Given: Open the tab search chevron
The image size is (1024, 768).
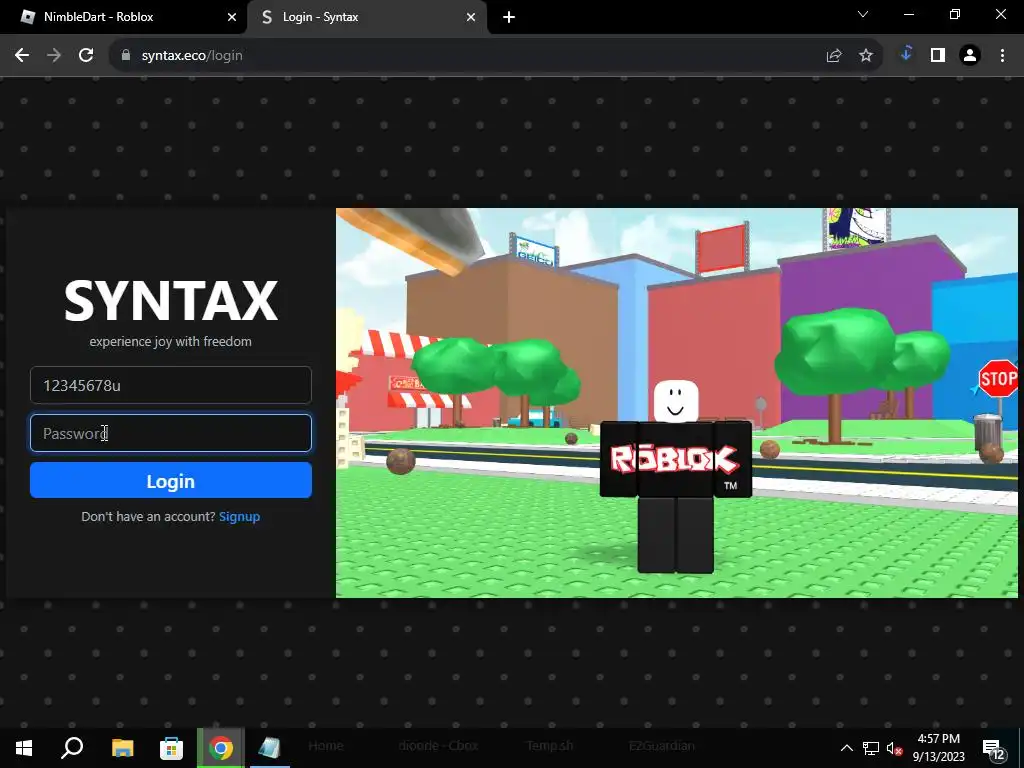Looking at the screenshot, I should tap(863, 14).
